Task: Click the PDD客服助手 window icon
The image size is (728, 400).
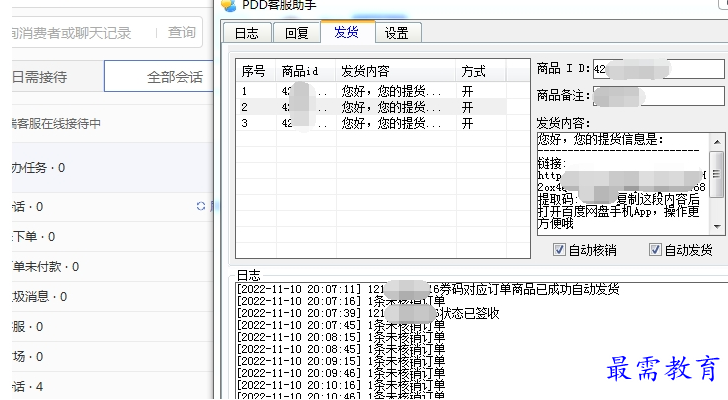Action: (x=228, y=5)
